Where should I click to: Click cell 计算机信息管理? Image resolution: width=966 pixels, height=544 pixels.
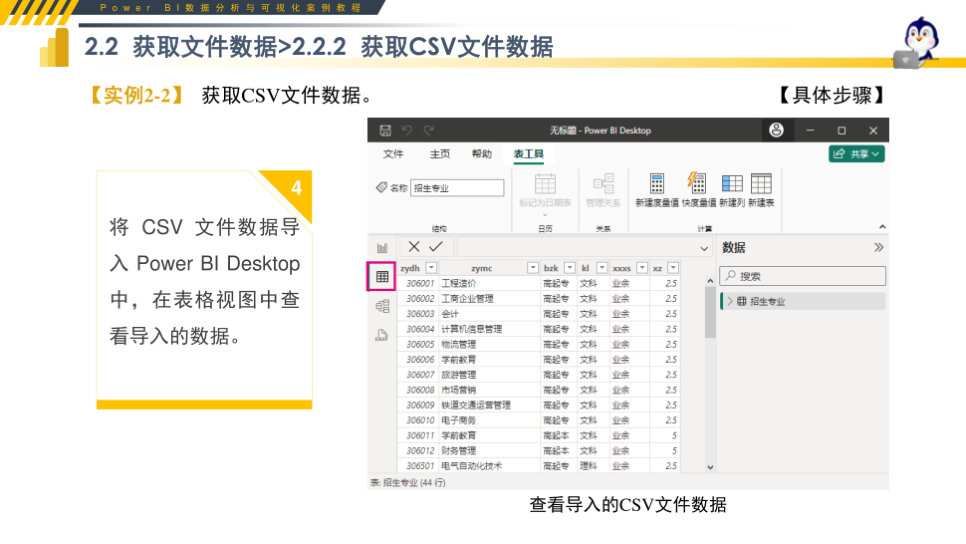click(x=471, y=329)
